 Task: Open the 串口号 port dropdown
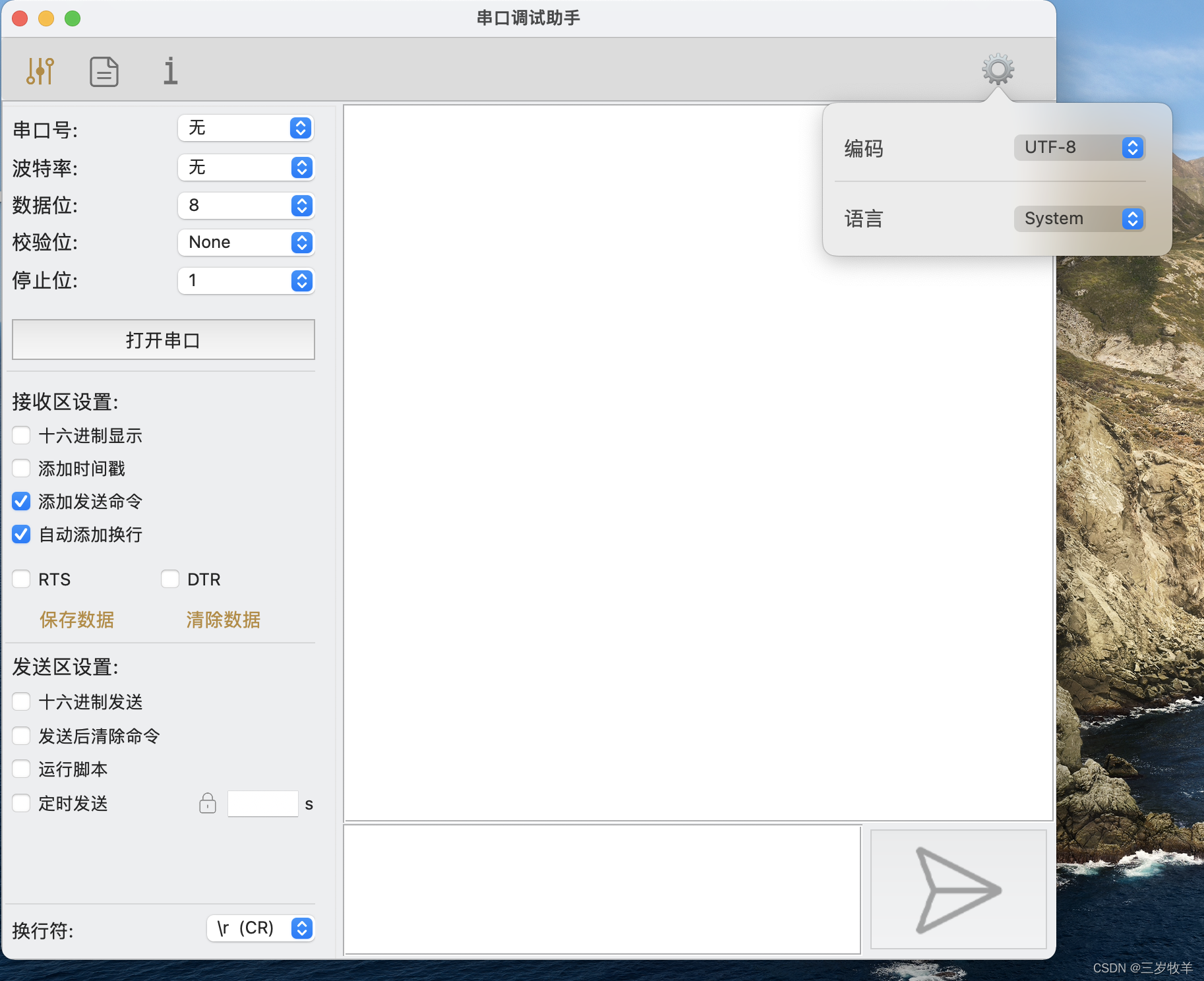(246, 128)
